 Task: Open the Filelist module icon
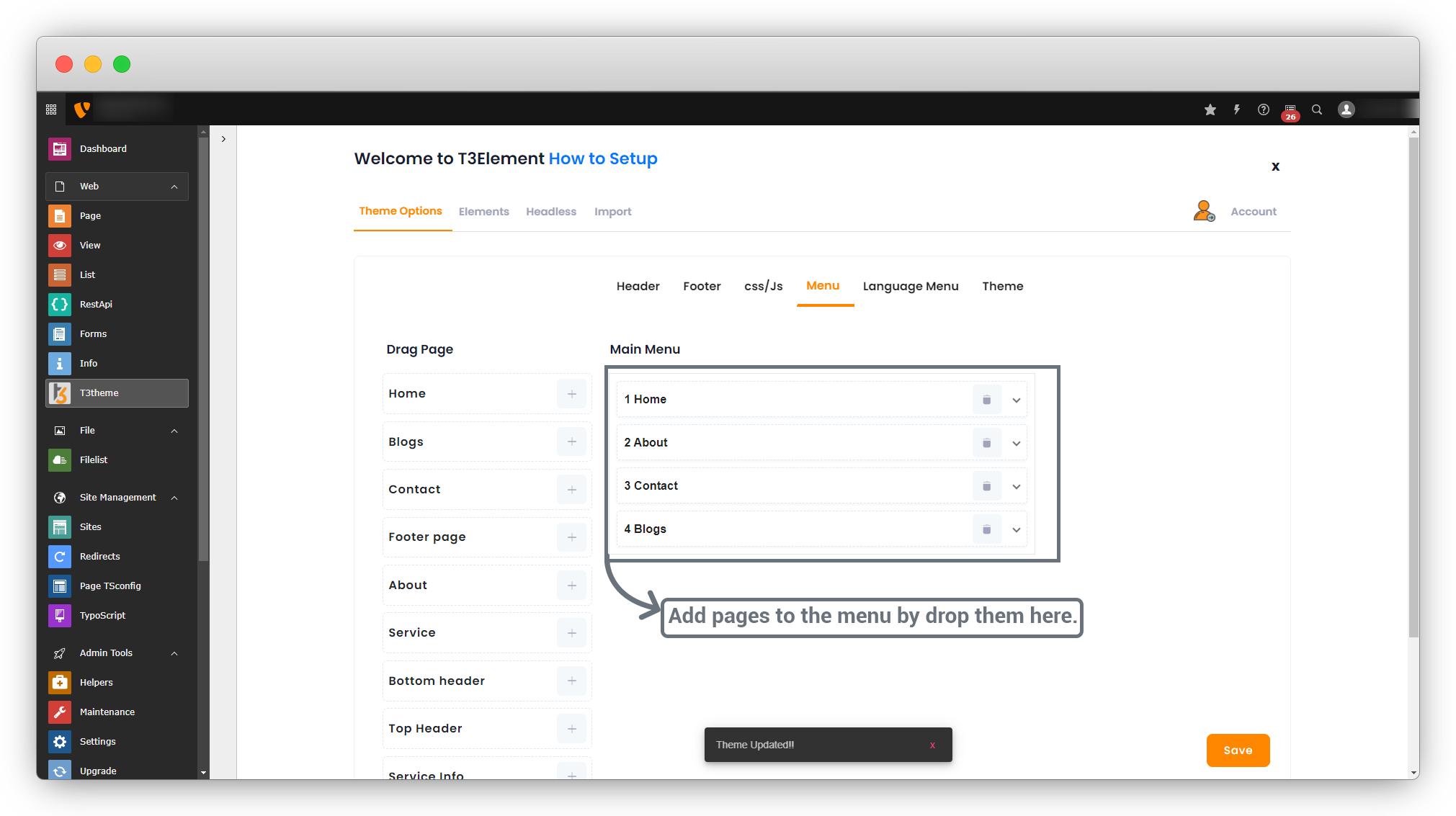(60, 460)
